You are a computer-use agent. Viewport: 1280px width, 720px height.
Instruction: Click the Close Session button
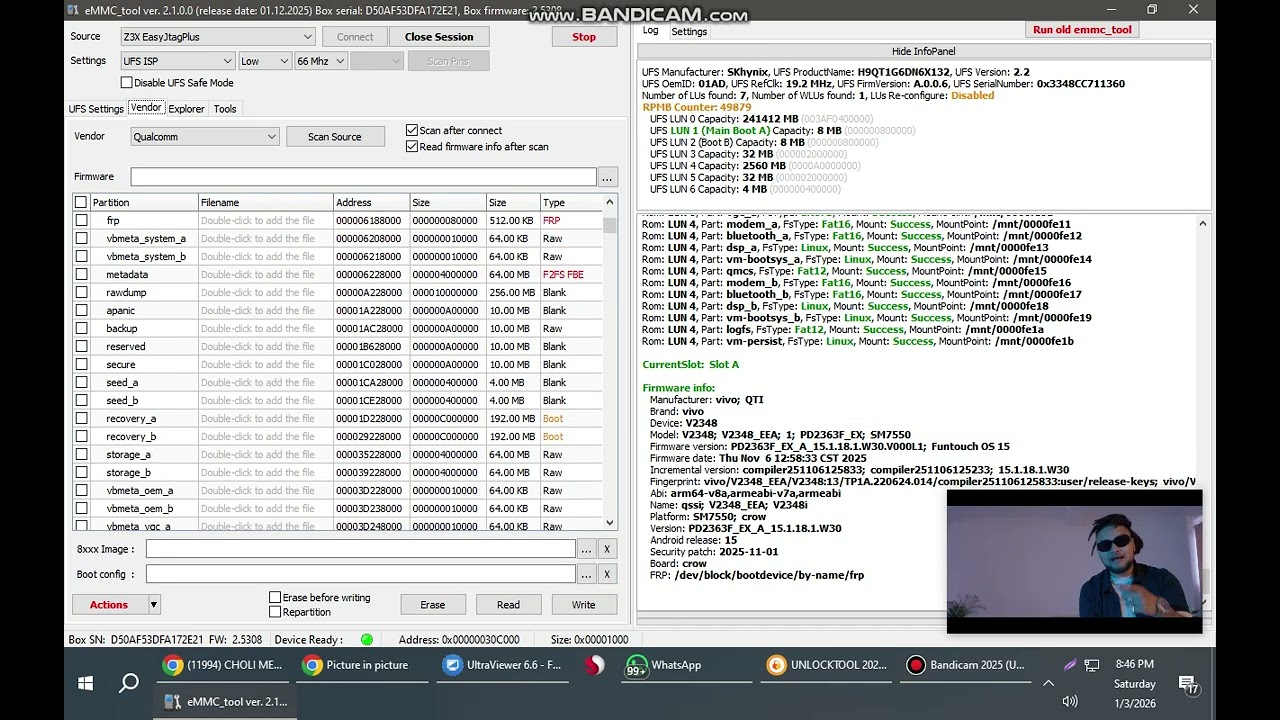(439, 37)
